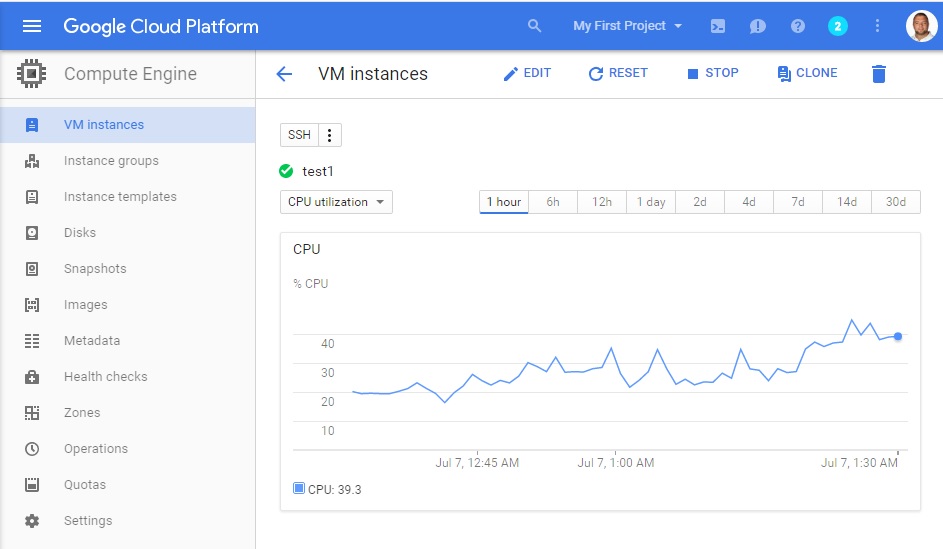Select the 1 day time range
The height and width of the screenshot is (549, 943).
(651, 202)
